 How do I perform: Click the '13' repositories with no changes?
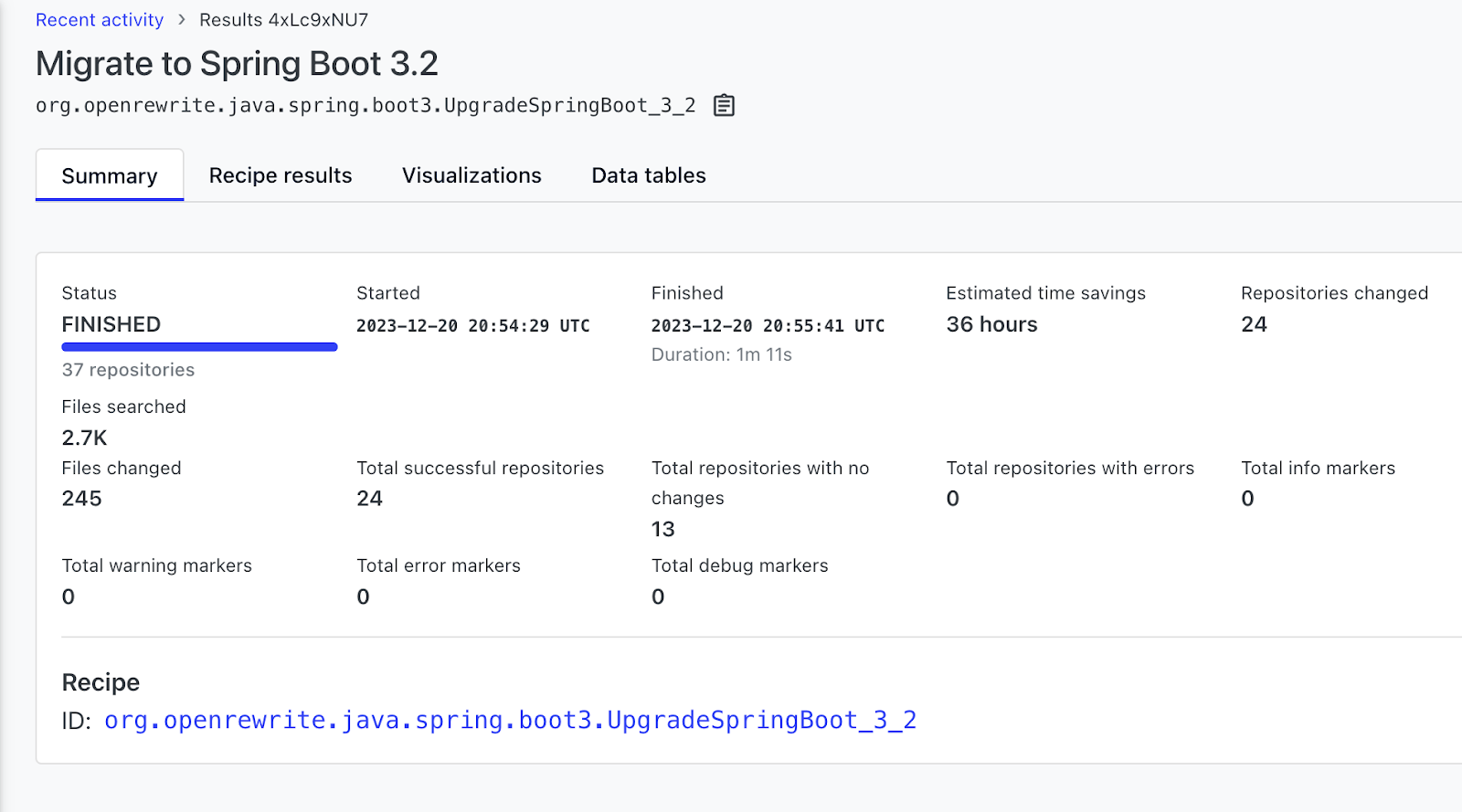tap(663, 529)
